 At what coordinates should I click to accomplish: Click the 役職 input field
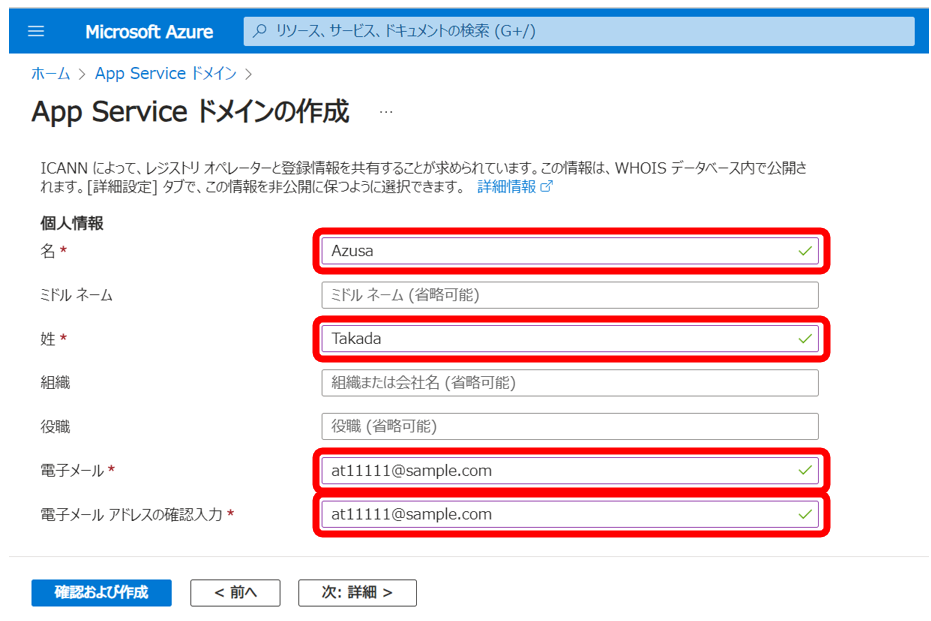[x=569, y=427]
